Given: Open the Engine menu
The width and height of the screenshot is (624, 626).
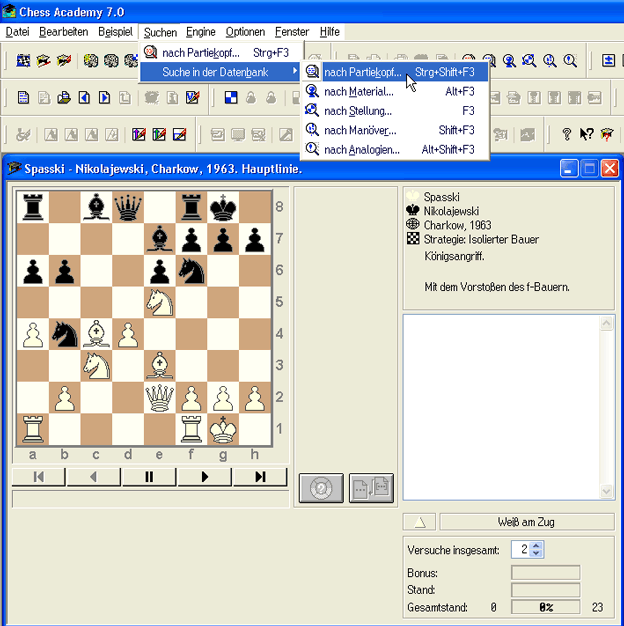Looking at the screenshot, I should pos(201,32).
